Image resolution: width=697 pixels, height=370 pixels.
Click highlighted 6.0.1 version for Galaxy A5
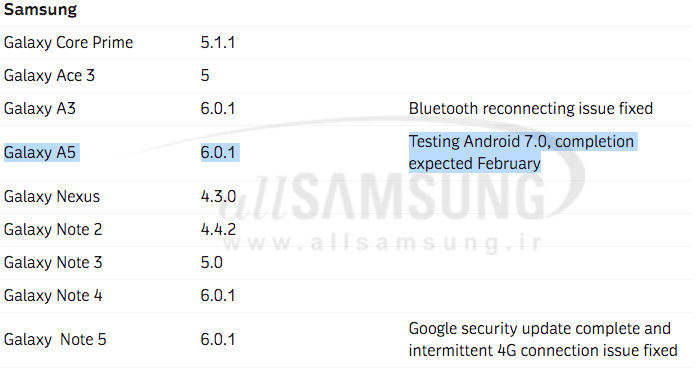(x=220, y=153)
